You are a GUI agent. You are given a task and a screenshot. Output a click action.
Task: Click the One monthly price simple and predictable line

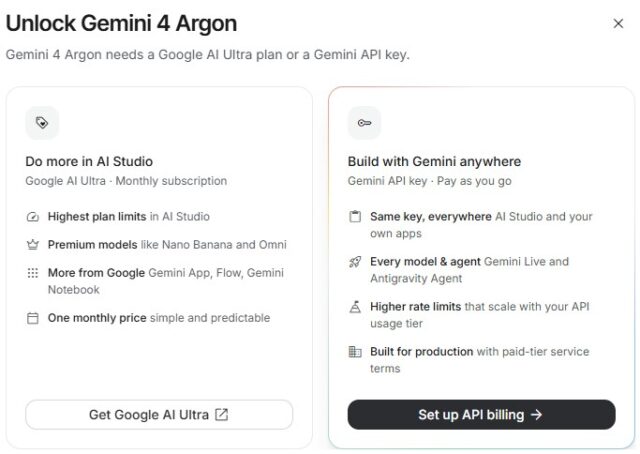[159, 318]
